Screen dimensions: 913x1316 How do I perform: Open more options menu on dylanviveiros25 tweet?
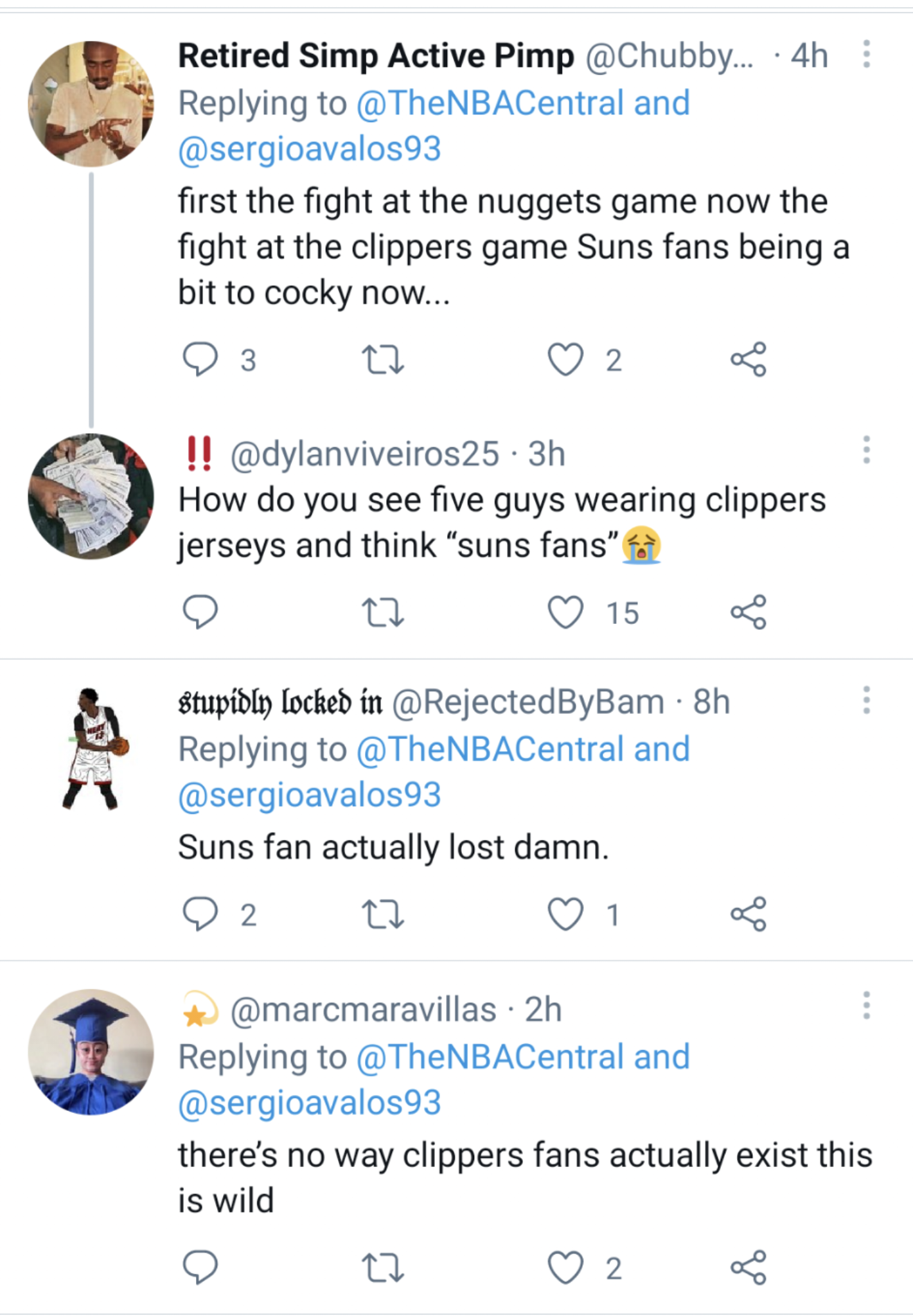click(866, 450)
